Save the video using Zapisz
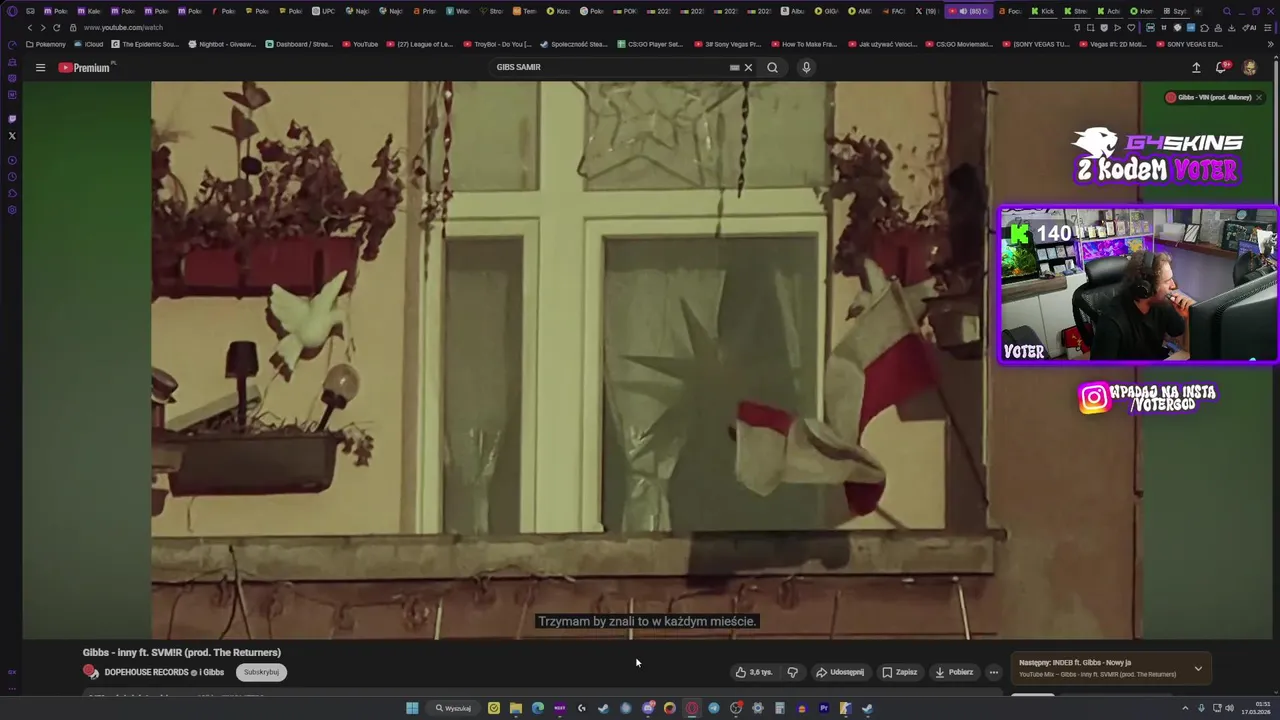 [899, 672]
